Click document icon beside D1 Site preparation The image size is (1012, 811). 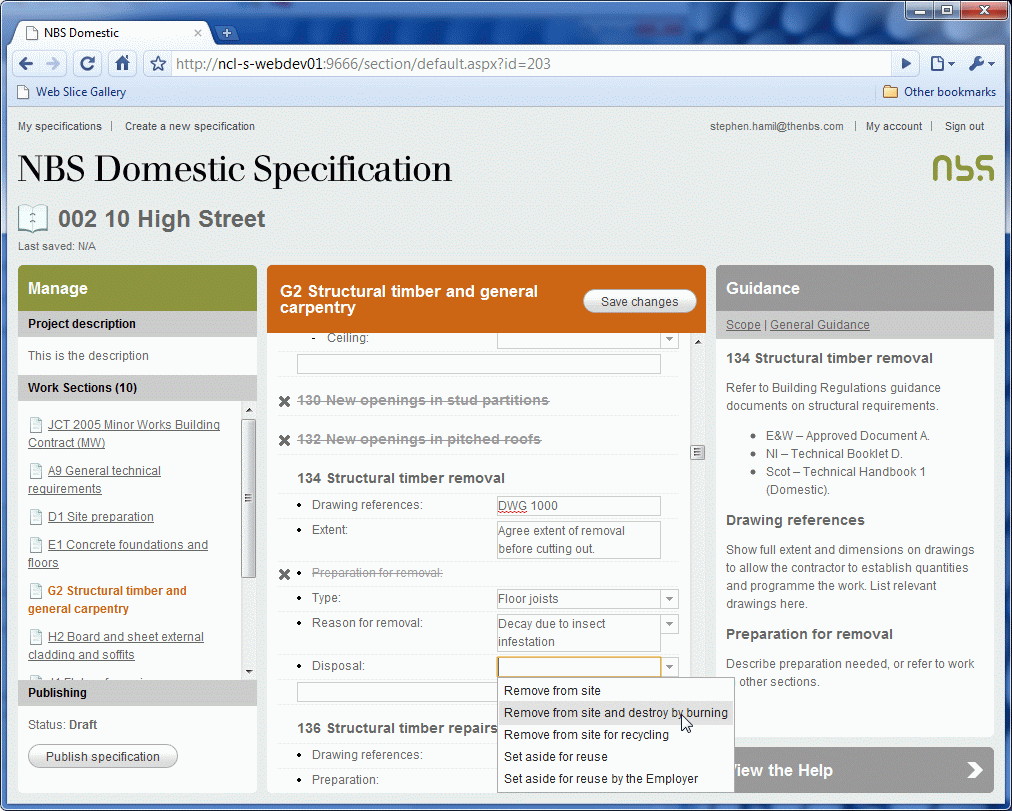pos(36,517)
